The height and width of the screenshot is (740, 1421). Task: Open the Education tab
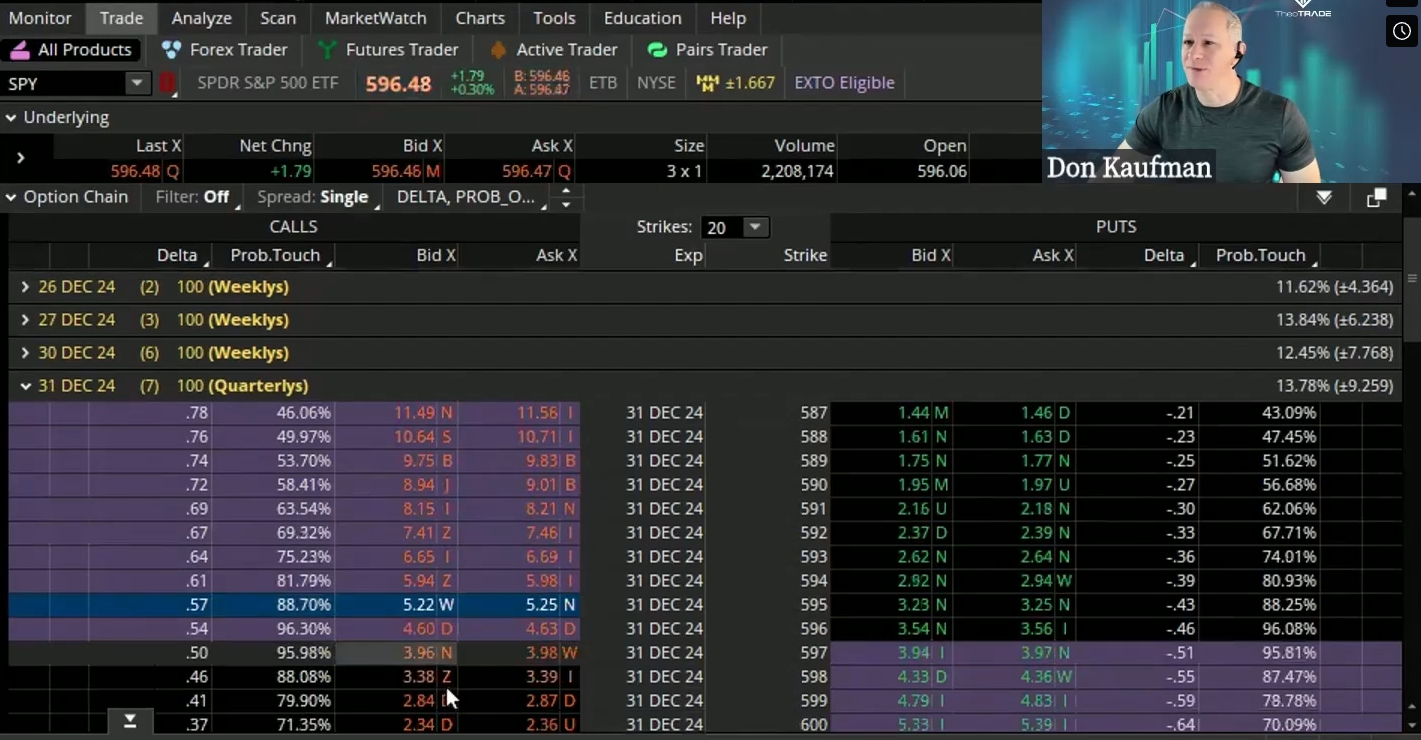click(643, 18)
